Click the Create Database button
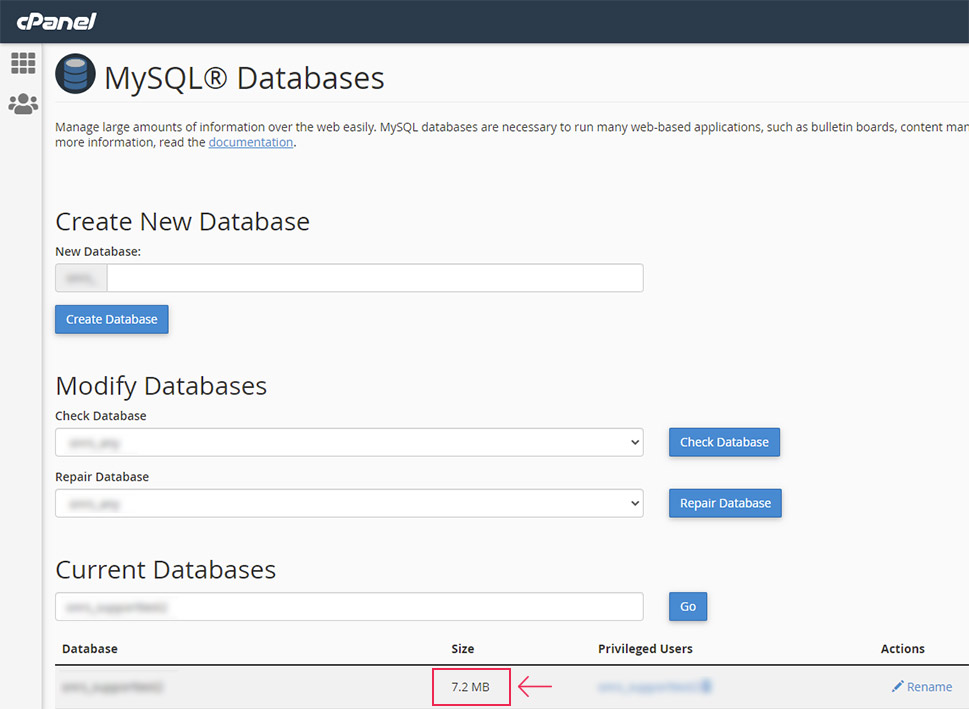This screenshot has width=969, height=709. coord(112,319)
